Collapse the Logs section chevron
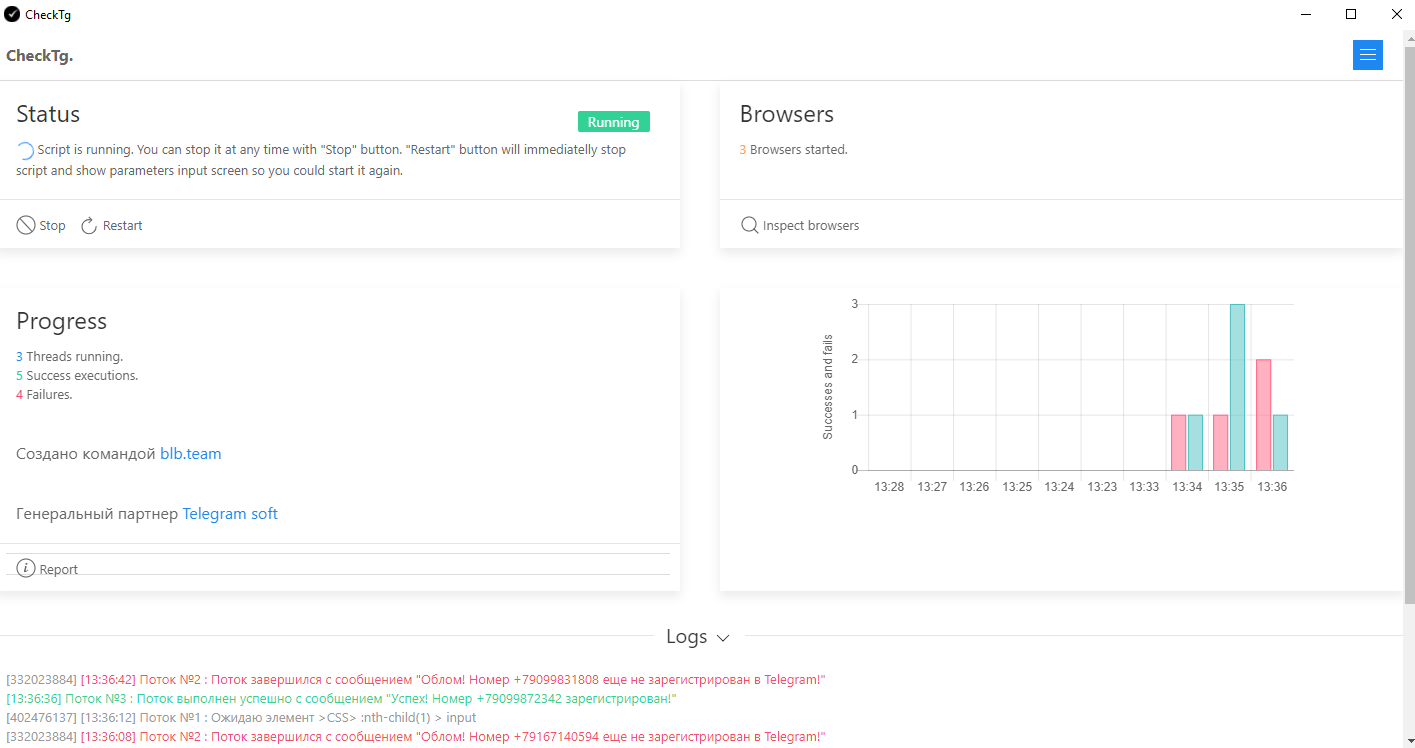Viewport: 1415px width, 748px height. point(723,638)
